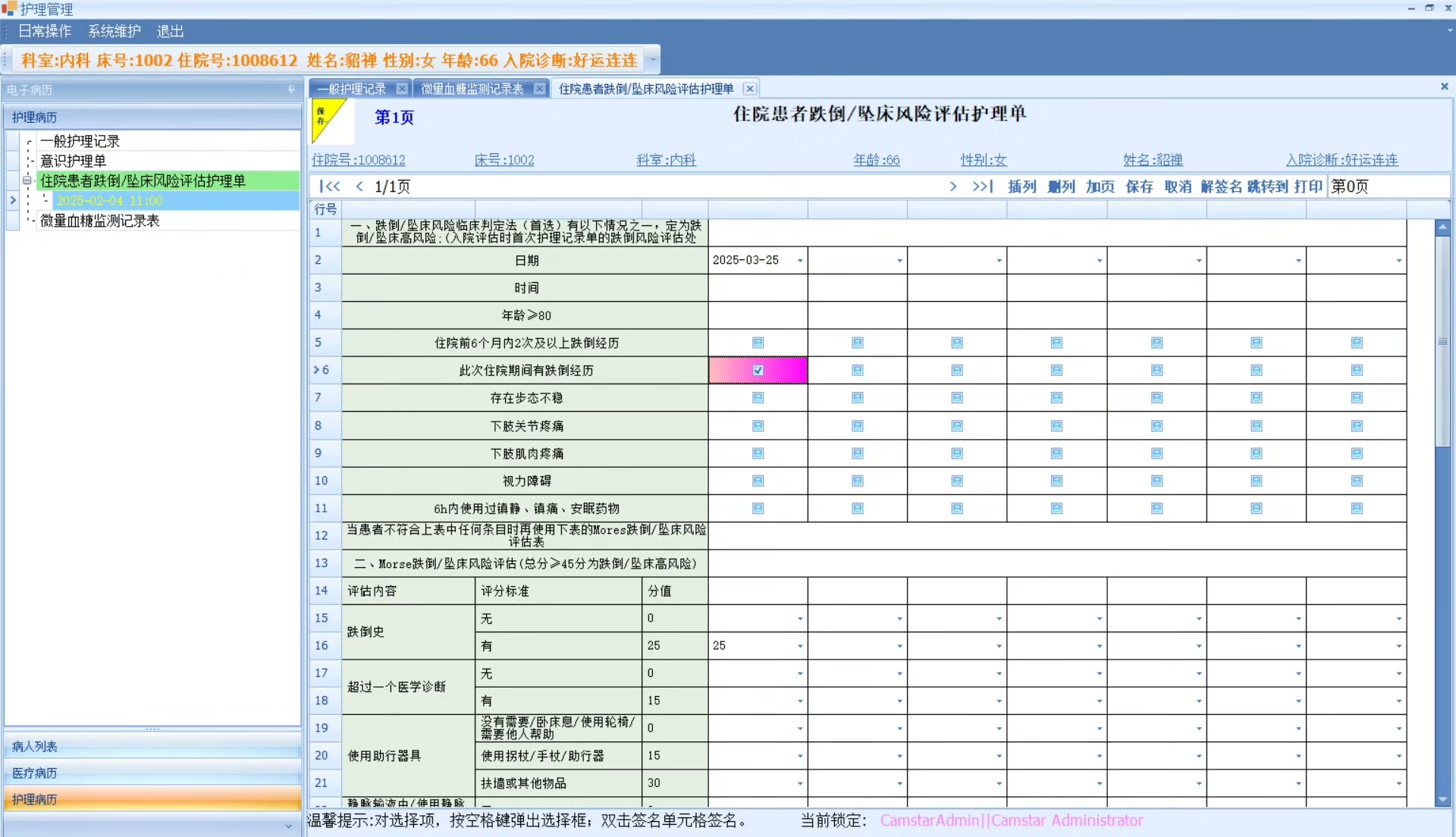Image resolution: width=1456 pixels, height=837 pixels.
Task: Collapse 住院患者跌倒/坠床风险评估护理单 tree node
Action: pyautogui.click(x=27, y=180)
